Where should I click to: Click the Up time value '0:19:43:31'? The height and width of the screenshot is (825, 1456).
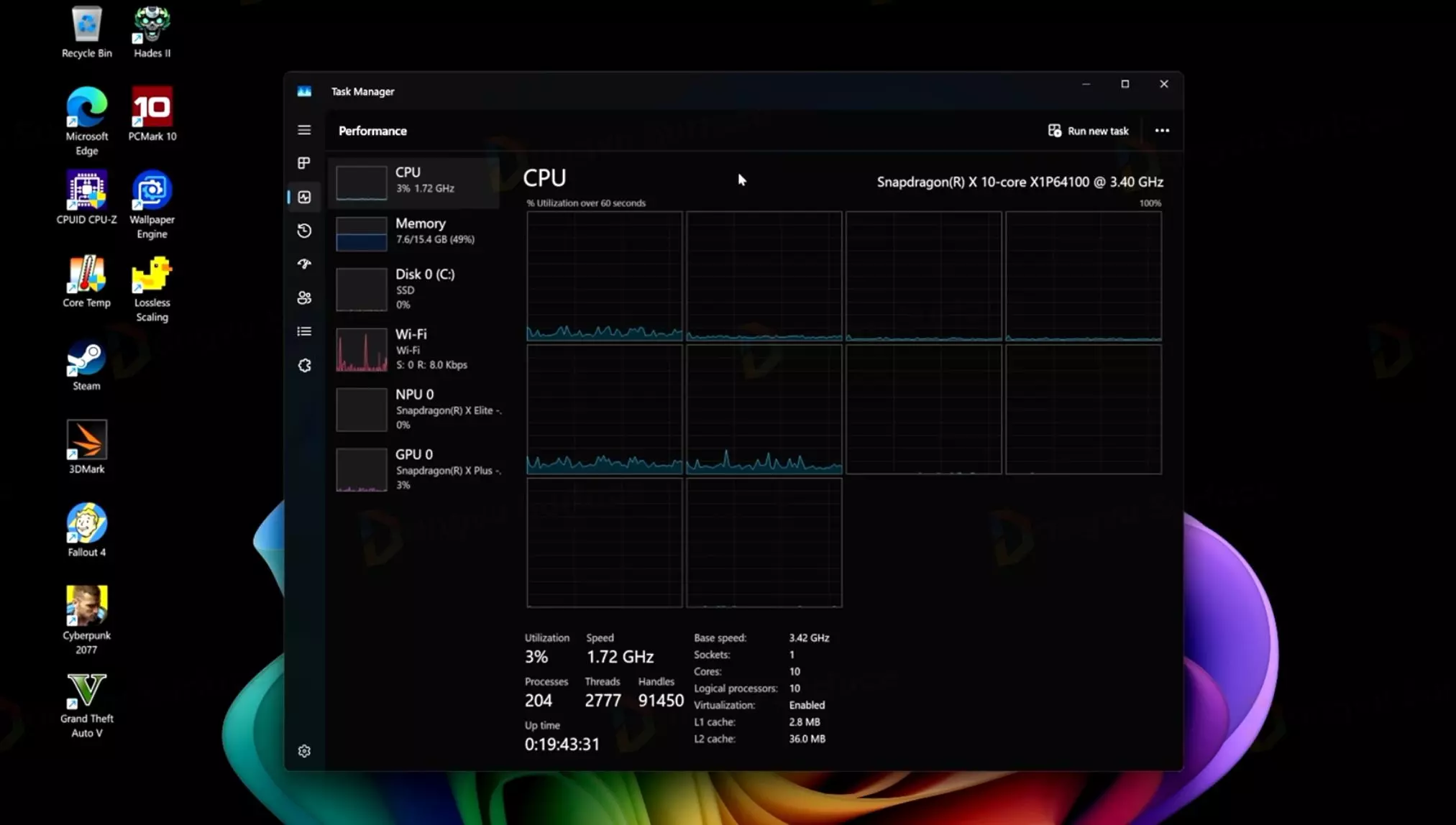[562, 745]
